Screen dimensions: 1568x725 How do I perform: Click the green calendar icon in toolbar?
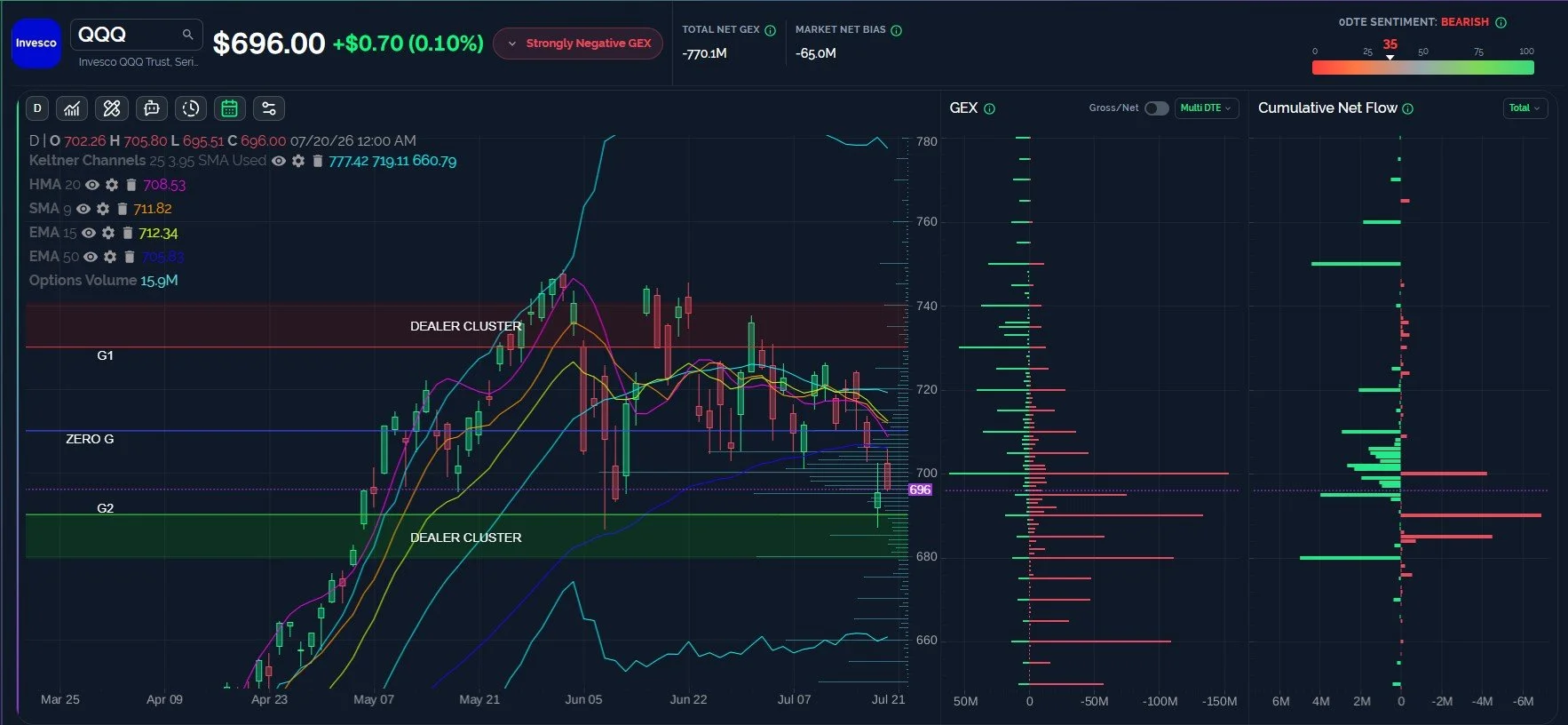coord(229,108)
